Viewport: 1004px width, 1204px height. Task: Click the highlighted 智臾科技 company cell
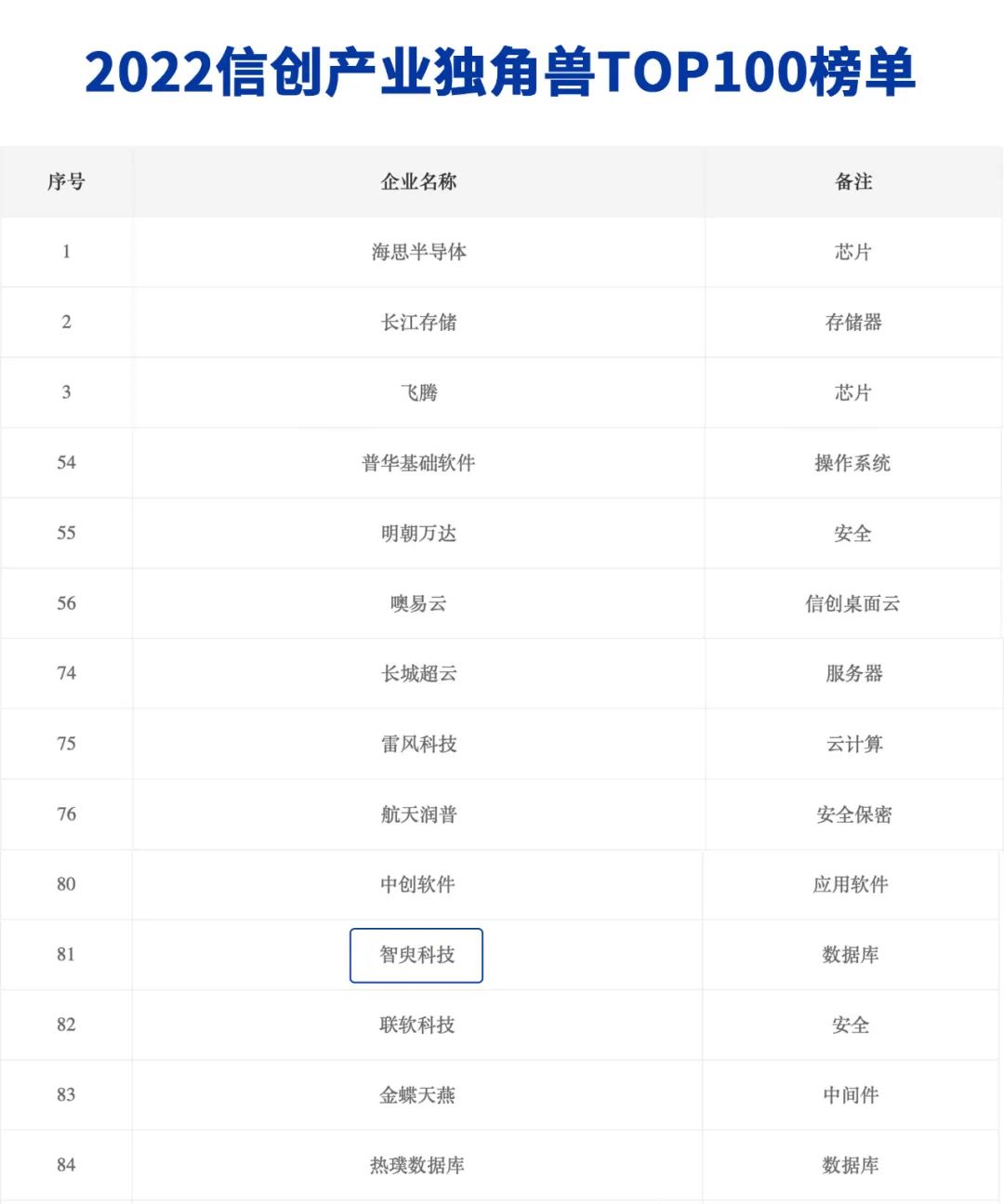click(416, 955)
